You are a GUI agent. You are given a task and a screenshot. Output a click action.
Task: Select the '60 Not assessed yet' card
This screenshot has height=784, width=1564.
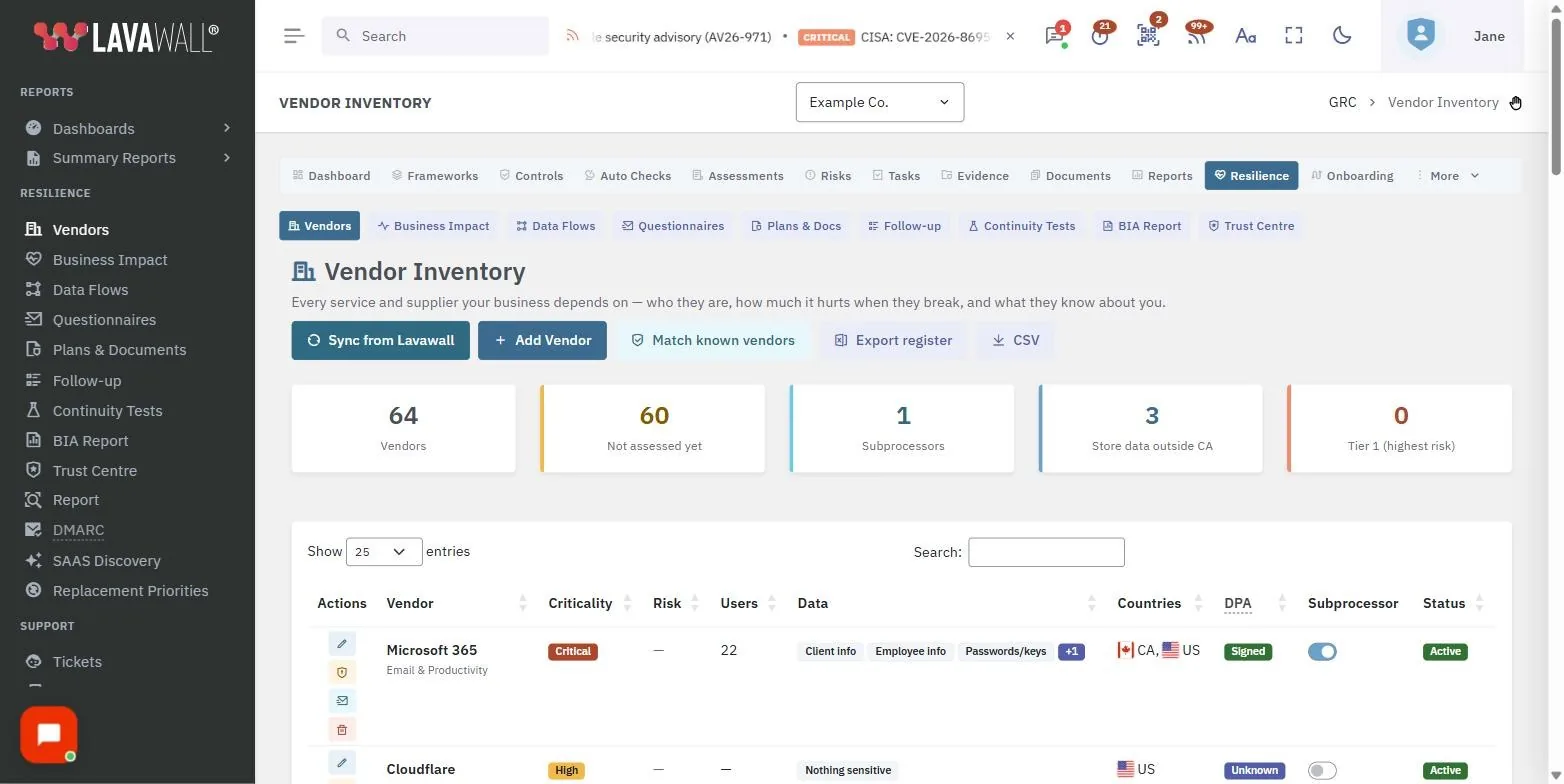click(x=653, y=429)
